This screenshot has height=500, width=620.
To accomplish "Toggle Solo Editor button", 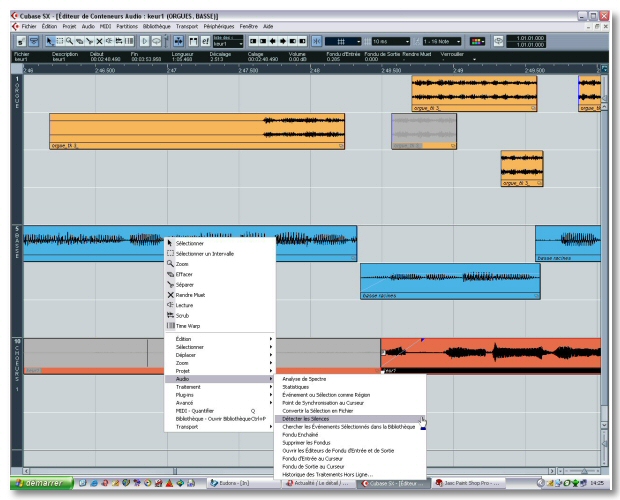I will click(22, 41).
